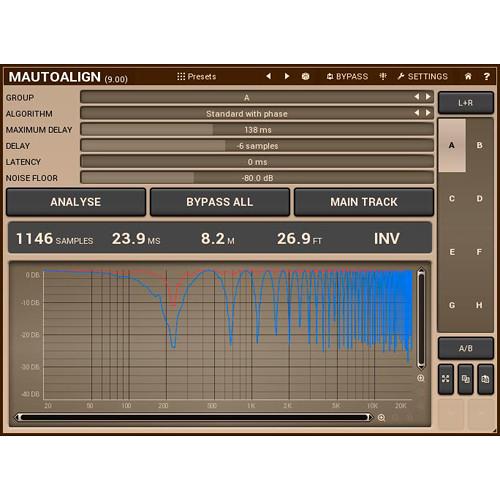Viewport: 500px width, 500px height.
Task: Click the Latency field showing 0 ms
Action: pyautogui.click(x=257, y=162)
